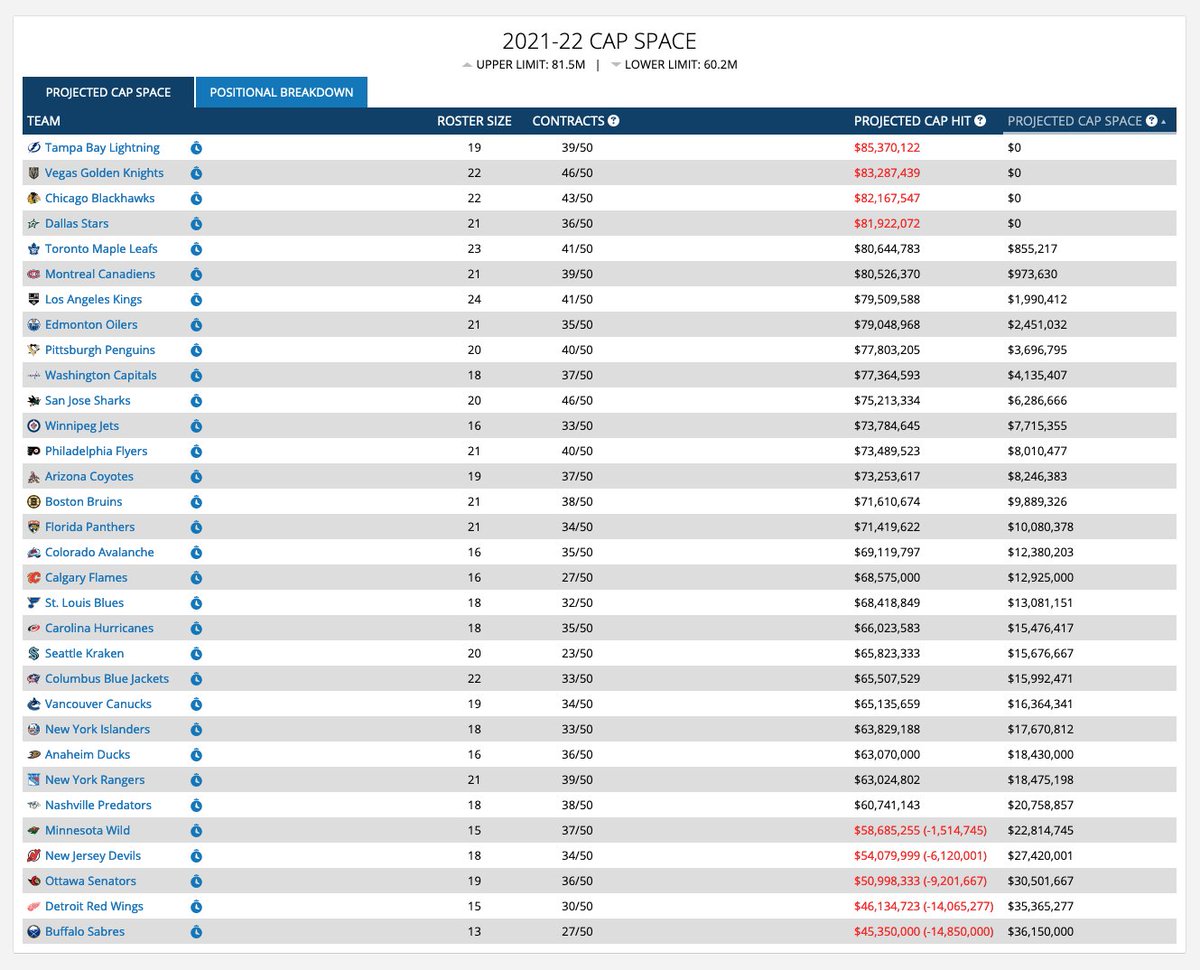Click the clock icon beside Pittsburgh Penguins
Screen dimensions: 1200x970
click(196, 350)
